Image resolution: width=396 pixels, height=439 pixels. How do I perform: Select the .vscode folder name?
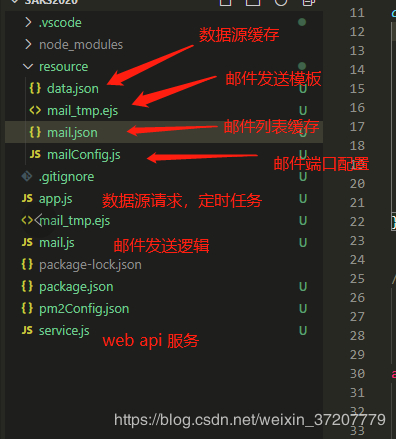pos(60,23)
